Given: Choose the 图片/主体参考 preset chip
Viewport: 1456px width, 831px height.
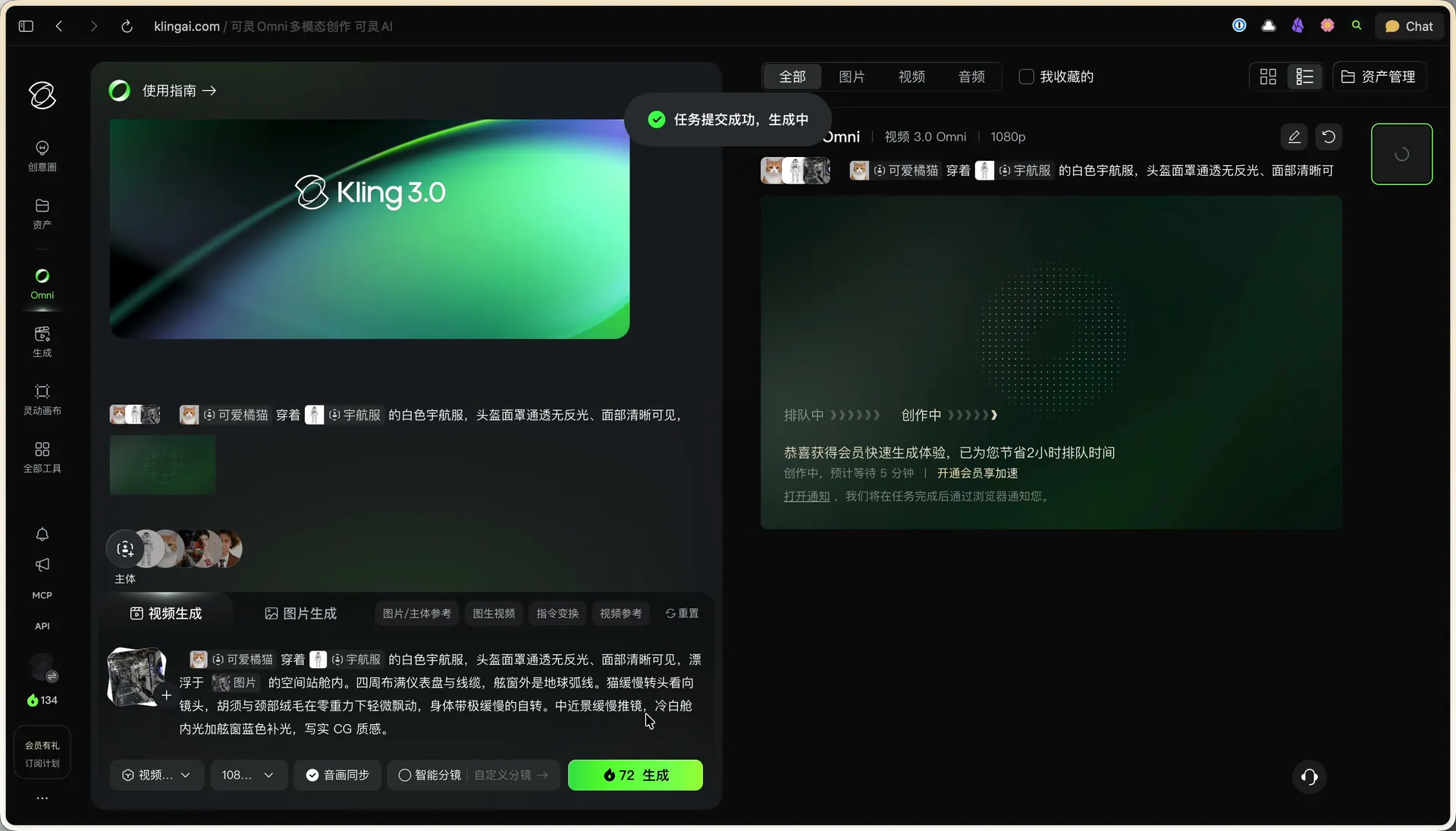Looking at the screenshot, I should point(417,613).
